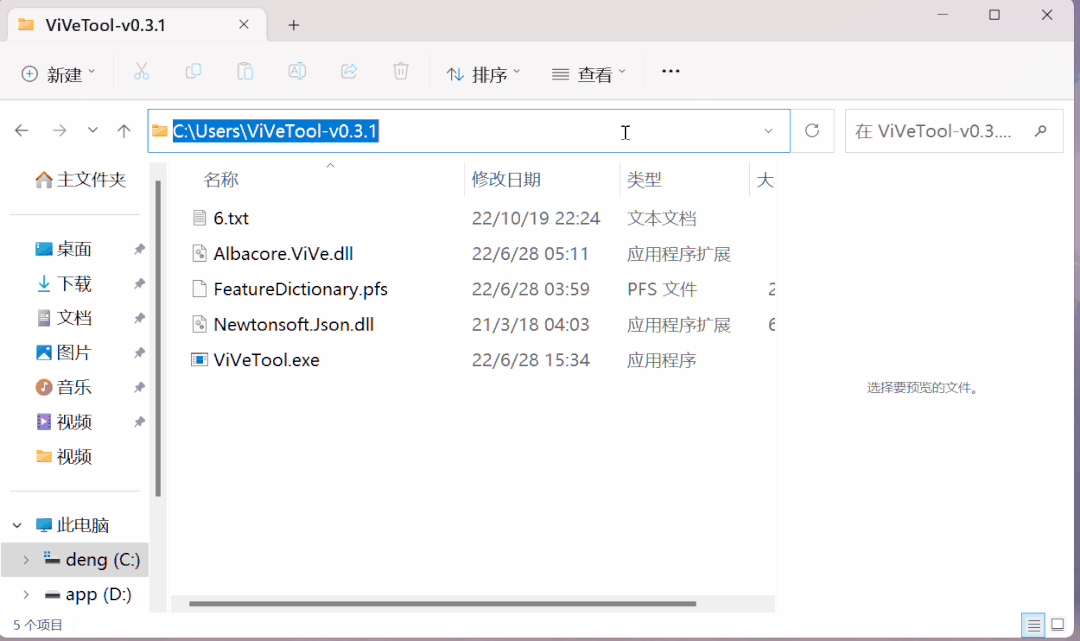Expand the address bar history dropdown
Screen dimensions: 1080x641
(x=768, y=131)
